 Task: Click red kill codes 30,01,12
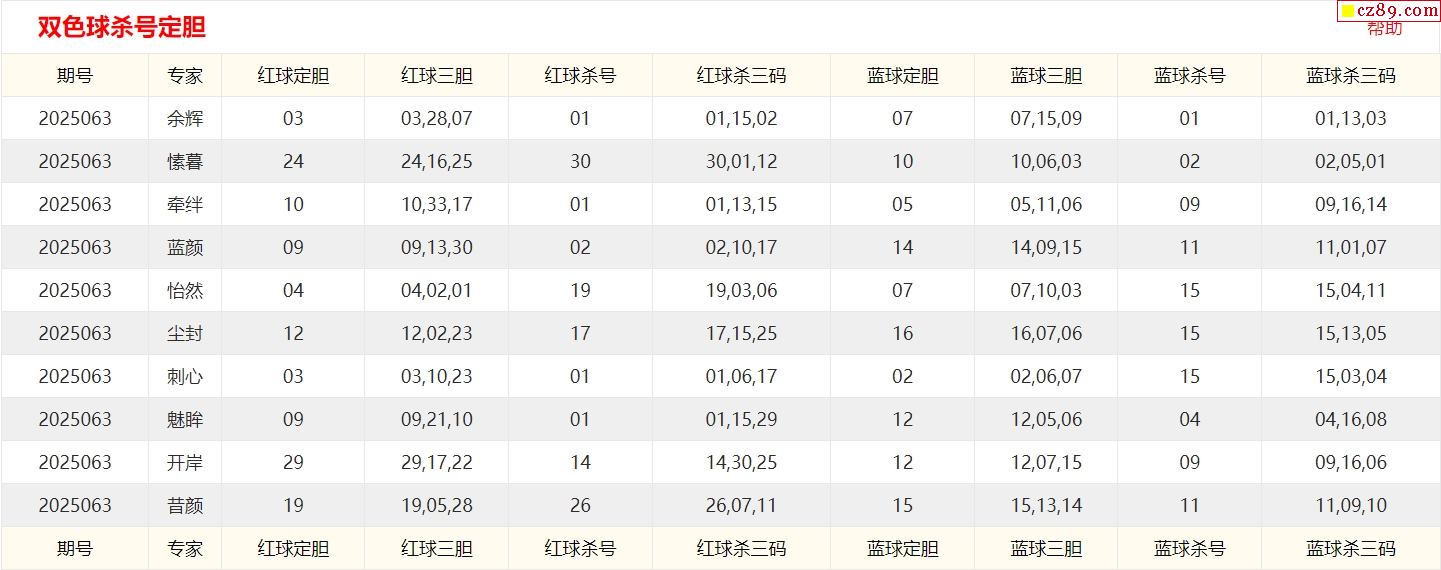pos(741,161)
